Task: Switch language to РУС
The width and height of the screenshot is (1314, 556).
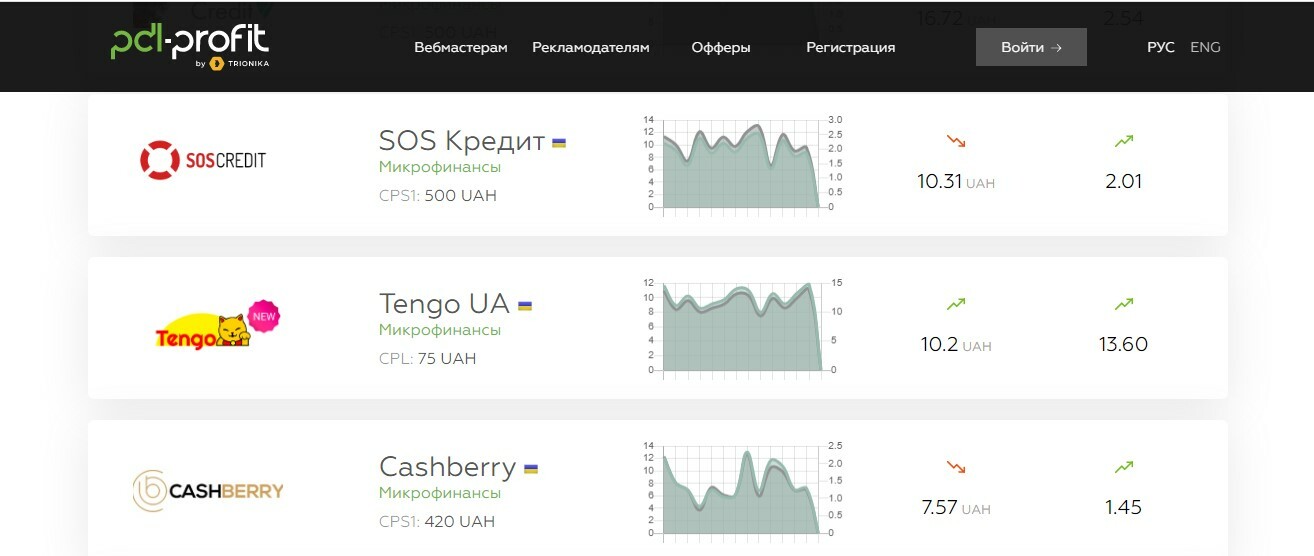Action: pyautogui.click(x=1161, y=47)
